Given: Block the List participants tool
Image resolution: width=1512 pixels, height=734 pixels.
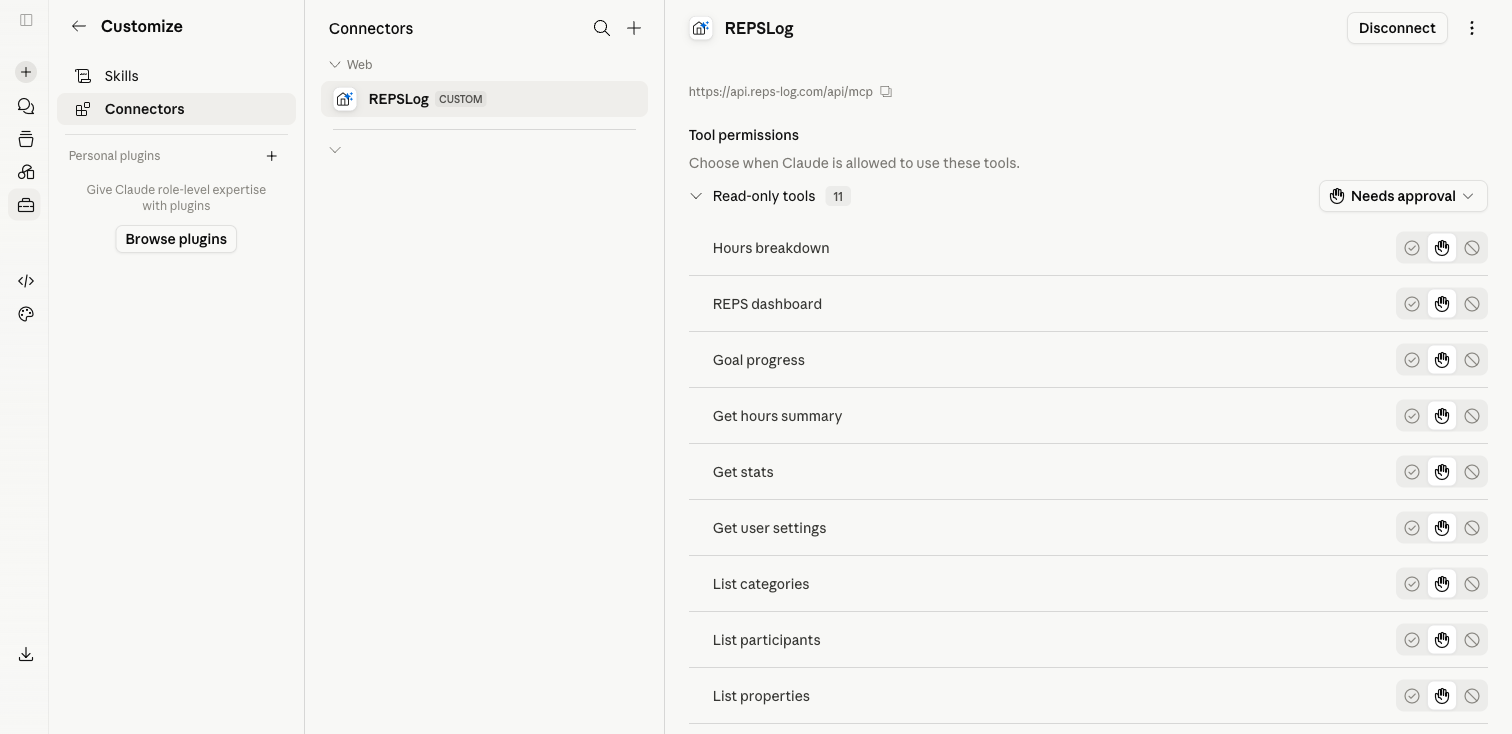Looking at the screenshot, I should coord(1472,640).
